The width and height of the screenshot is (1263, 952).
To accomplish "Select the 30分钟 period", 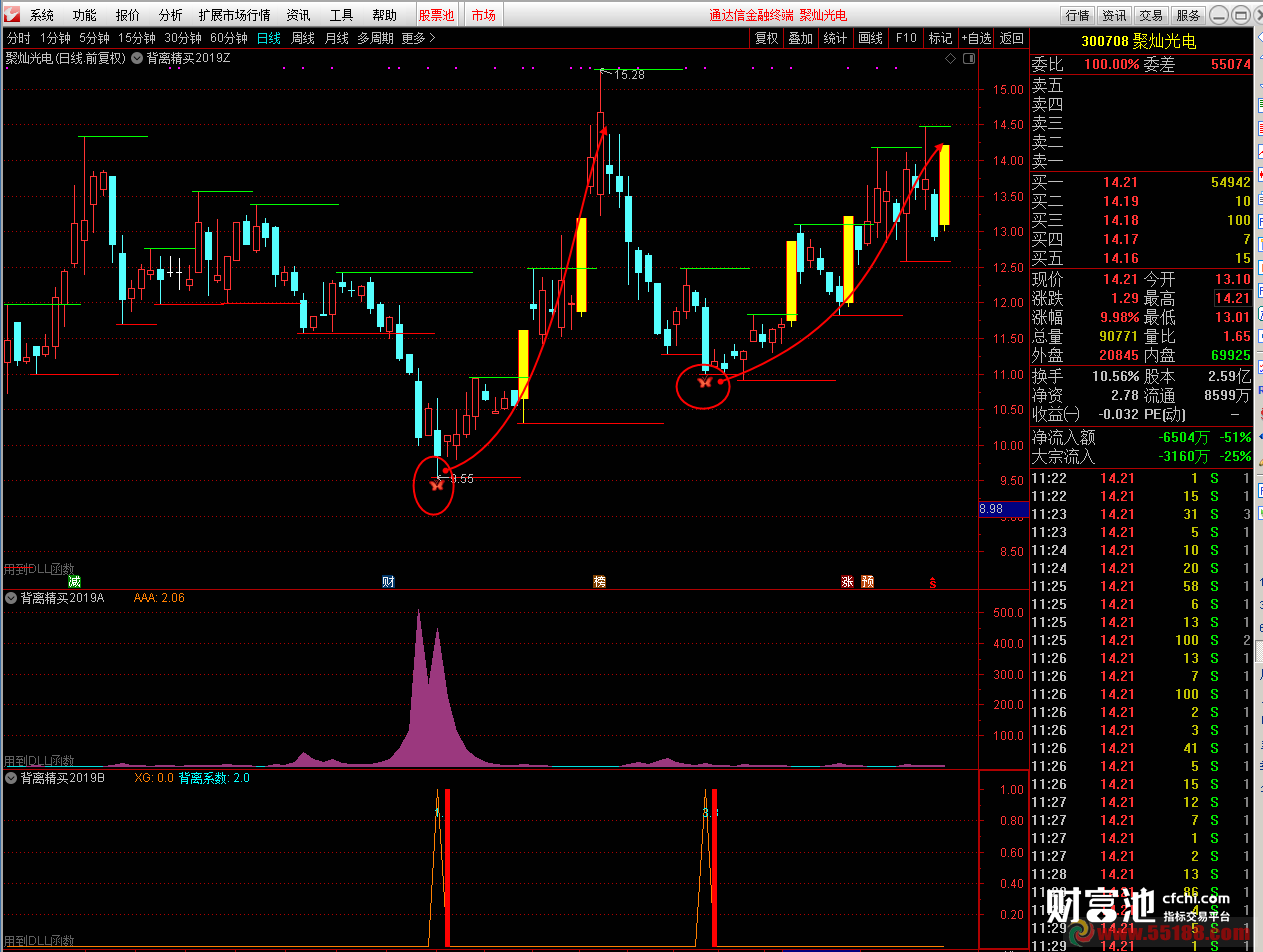I will (183, 38).
